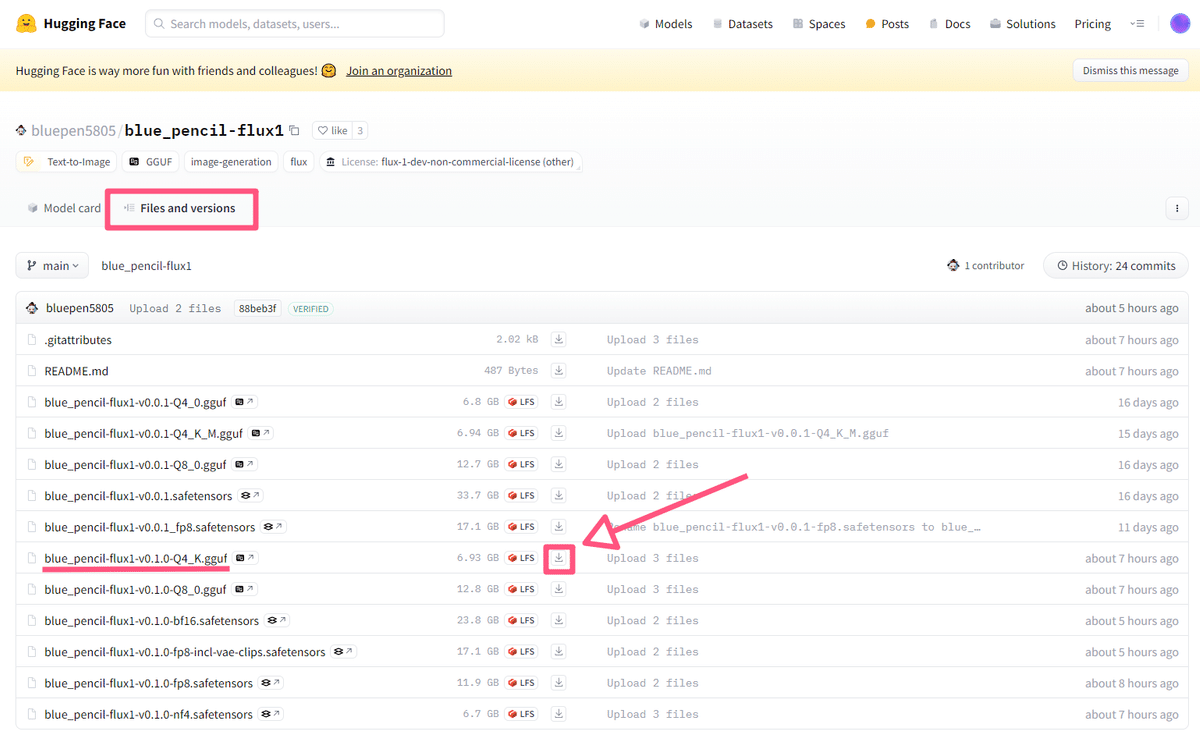
Task: Open blue_pencil-flux1-v0.0.1_fp8.safetensors file
Action: 149,527
